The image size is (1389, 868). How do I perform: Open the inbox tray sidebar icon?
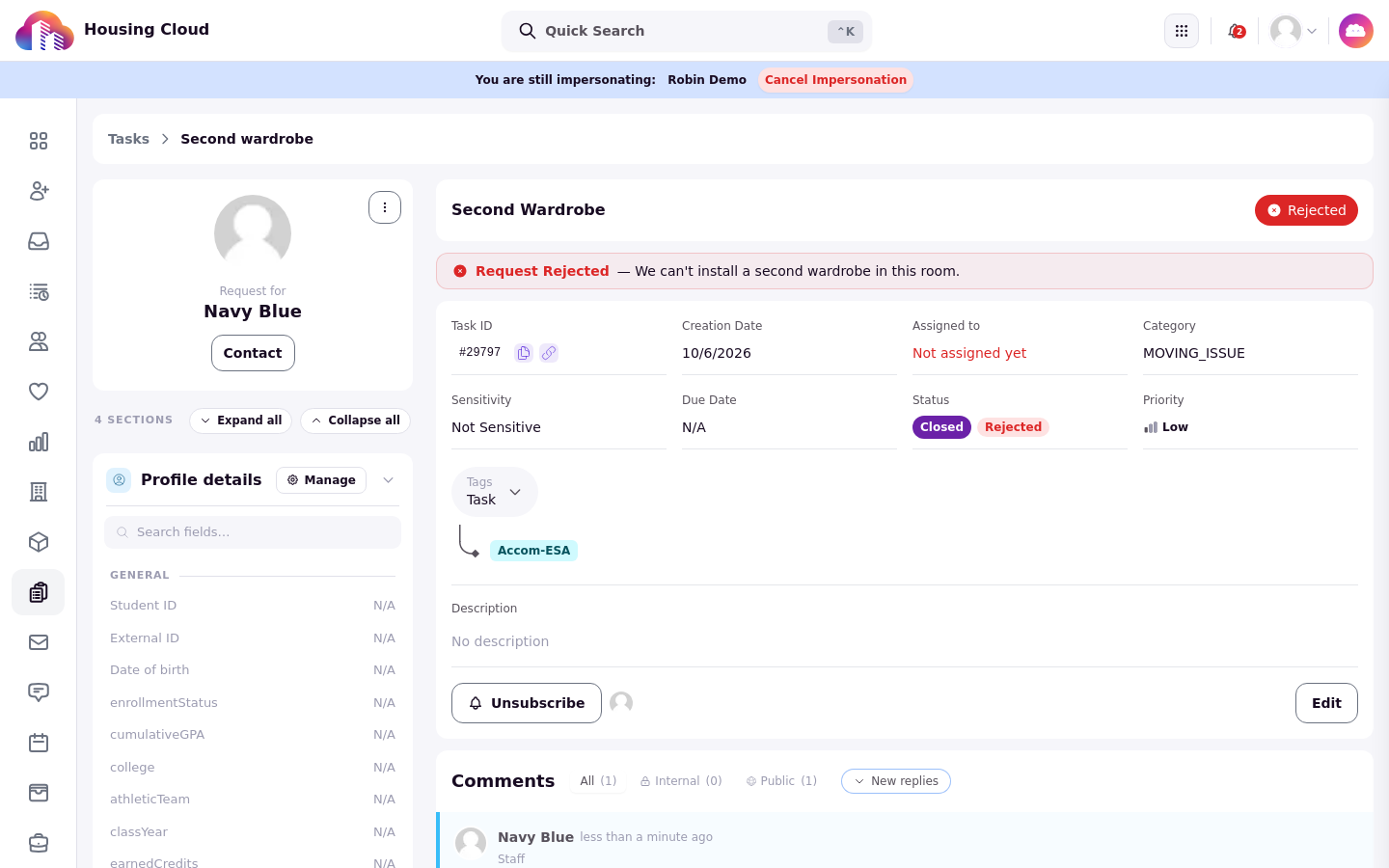[x=39, y=241]
